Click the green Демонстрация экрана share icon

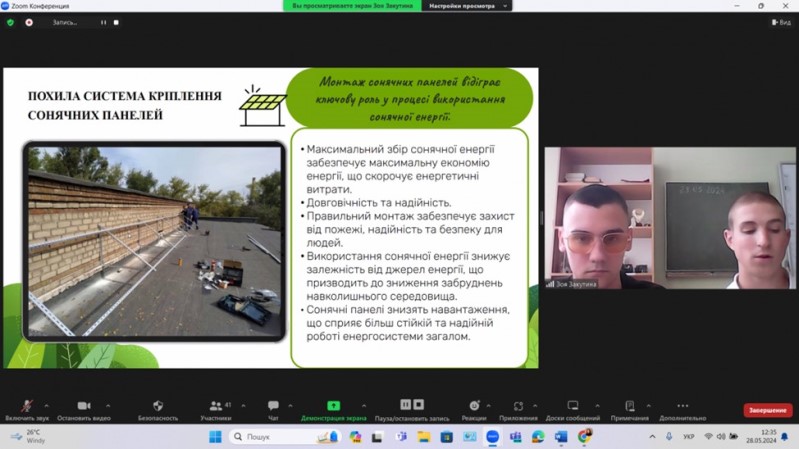coord(333,406)
